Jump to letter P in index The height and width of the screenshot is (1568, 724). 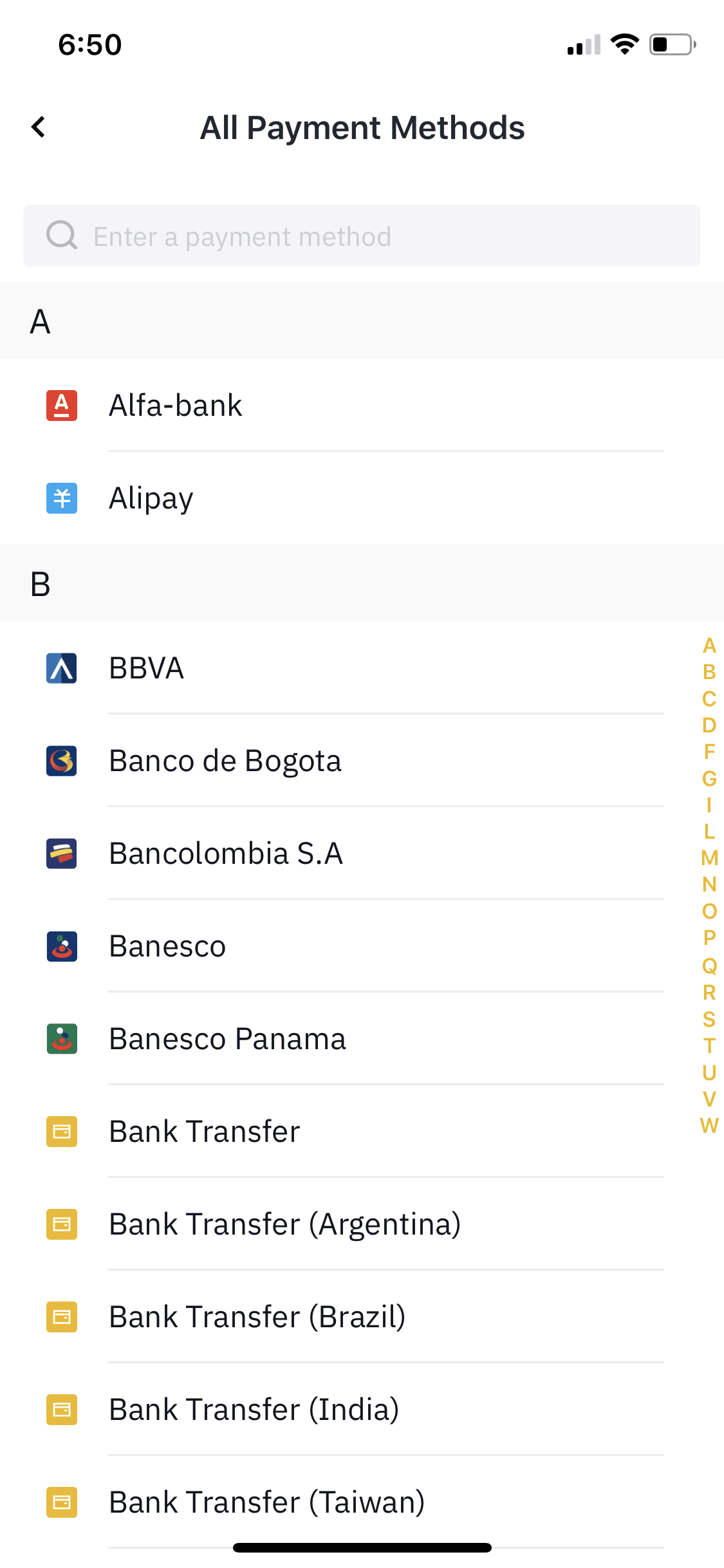tap(709, 938)
